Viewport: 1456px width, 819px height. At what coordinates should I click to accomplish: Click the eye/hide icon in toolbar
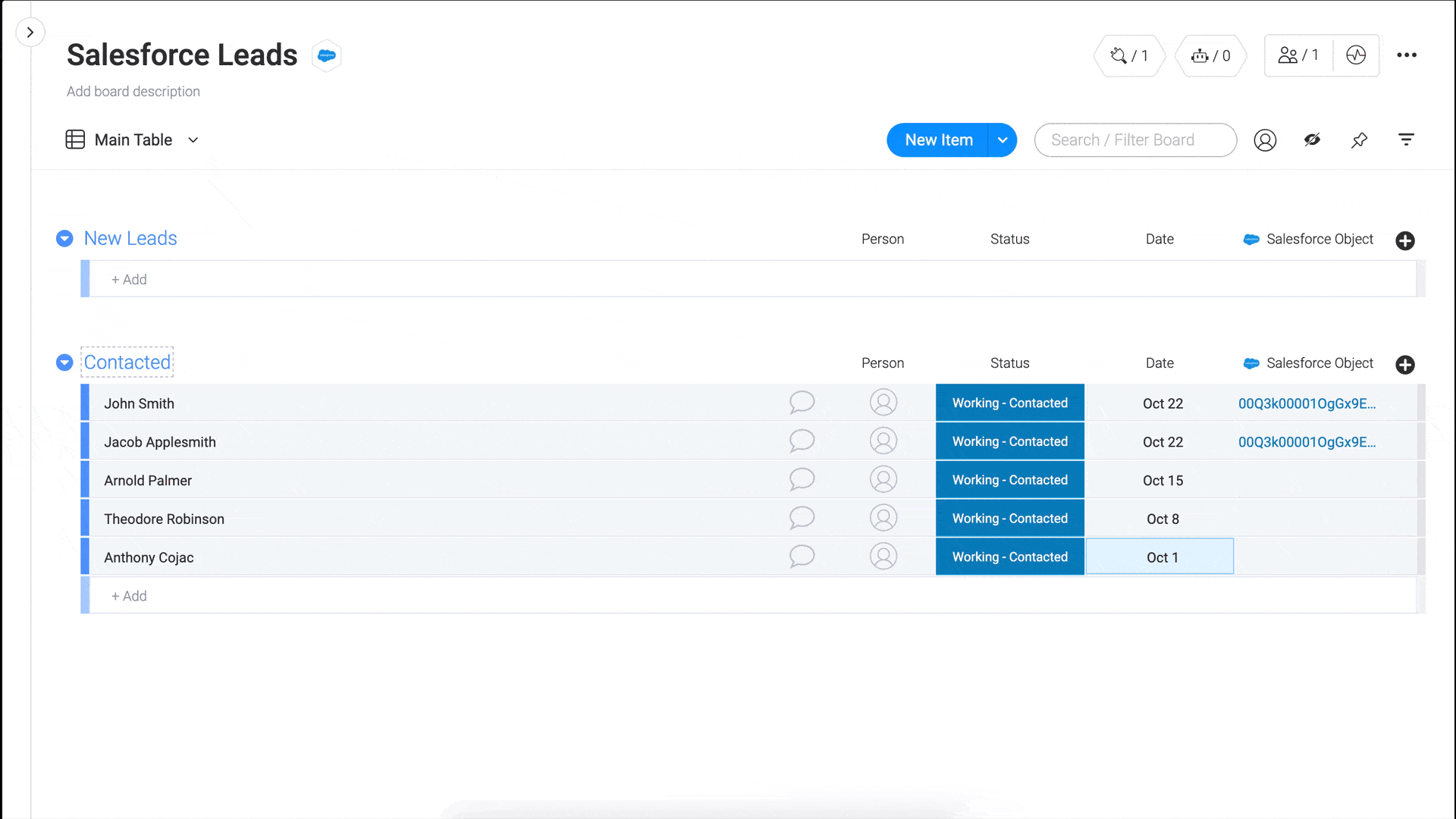pyautogui.click(x=1312, y=140)
